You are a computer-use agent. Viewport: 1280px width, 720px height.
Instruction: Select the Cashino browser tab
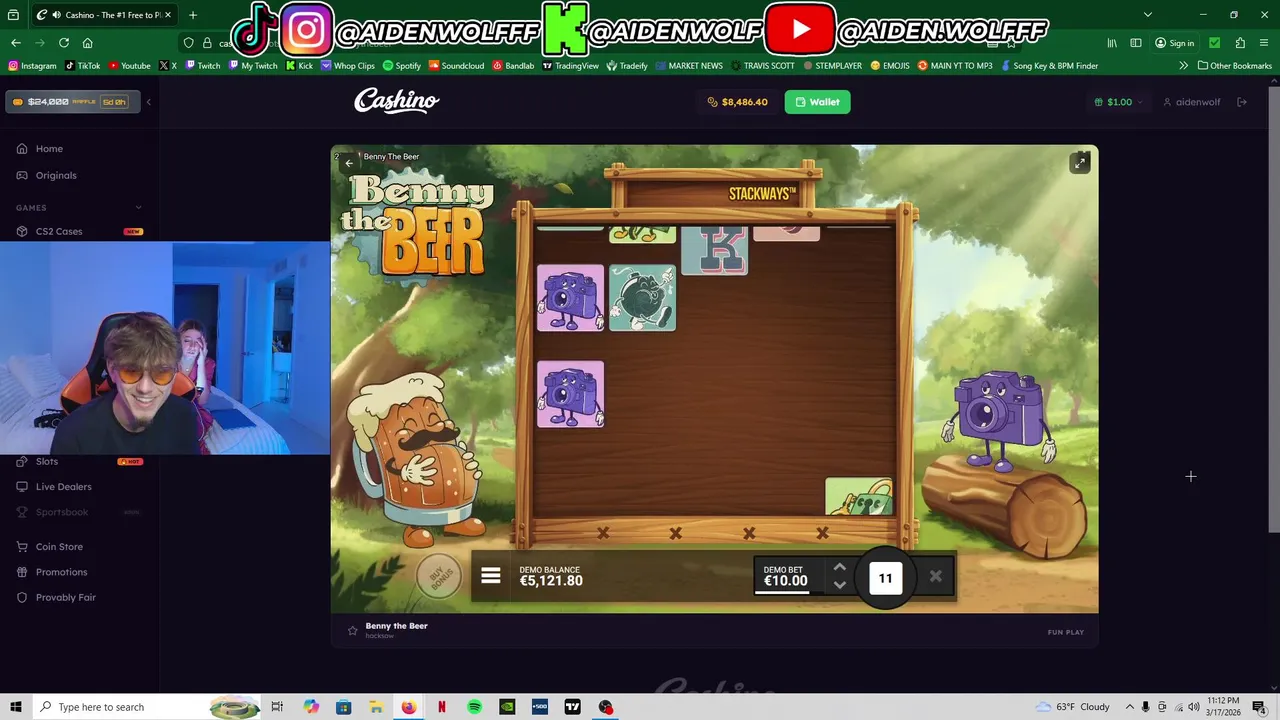click(103, 15)
